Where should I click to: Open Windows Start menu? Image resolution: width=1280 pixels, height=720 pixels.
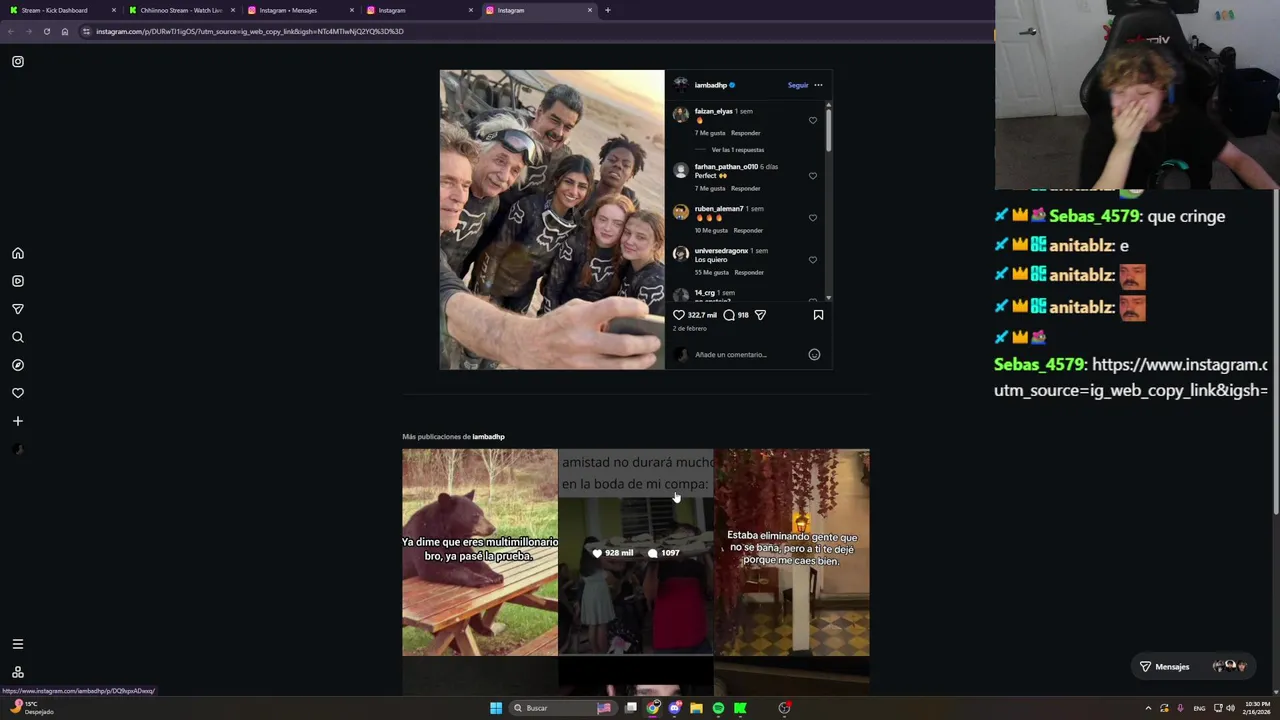tap(496, 708)
